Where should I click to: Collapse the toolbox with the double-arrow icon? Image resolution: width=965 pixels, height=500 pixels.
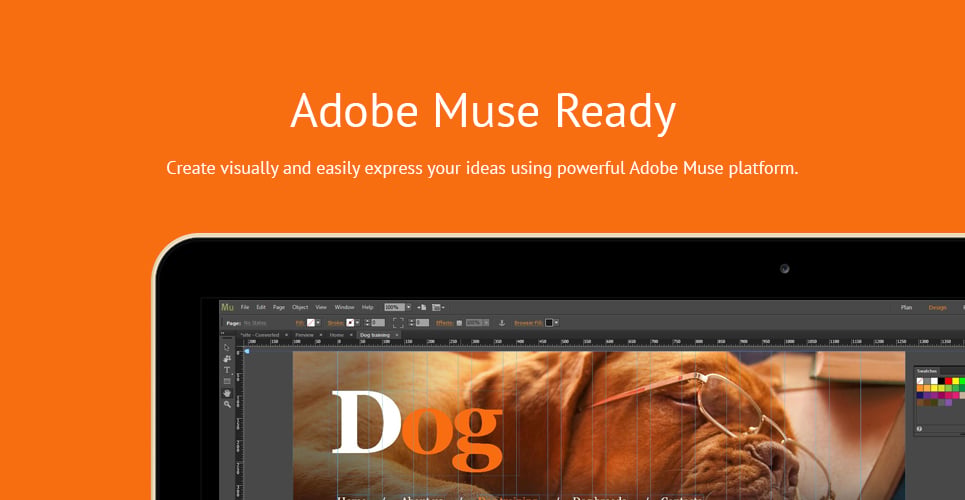click(x=223, y=333)
